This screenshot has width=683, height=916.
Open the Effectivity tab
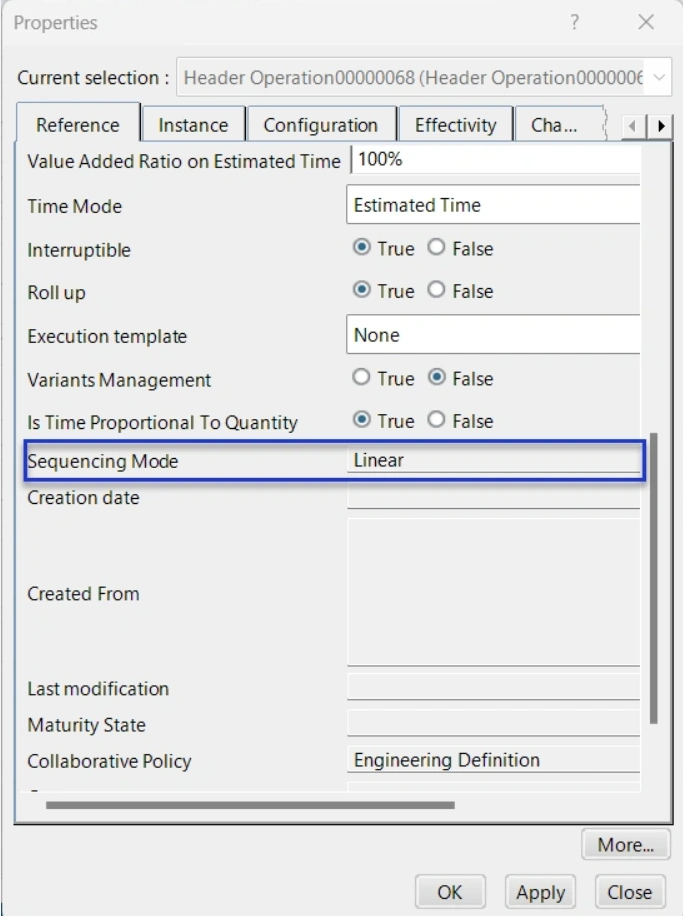tap(455, 126)
